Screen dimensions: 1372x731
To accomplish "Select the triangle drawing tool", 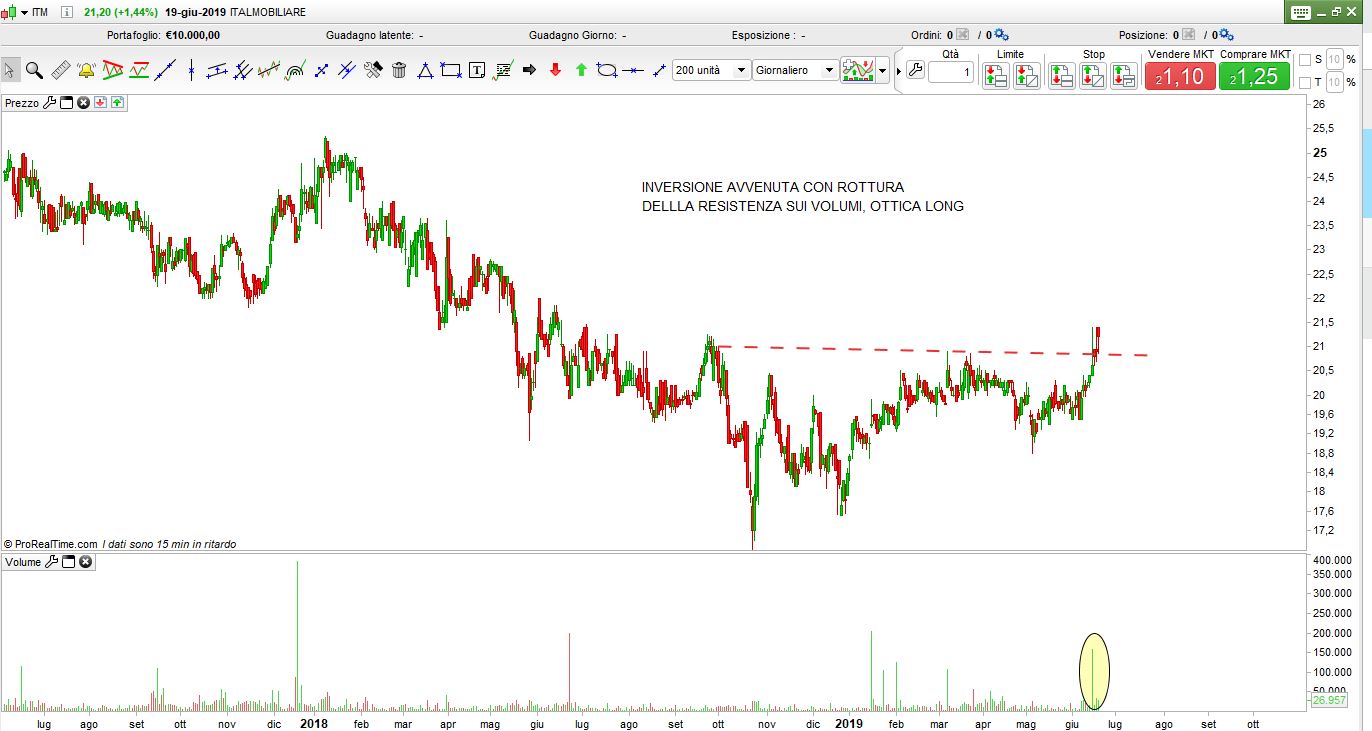I will (425, 70).
